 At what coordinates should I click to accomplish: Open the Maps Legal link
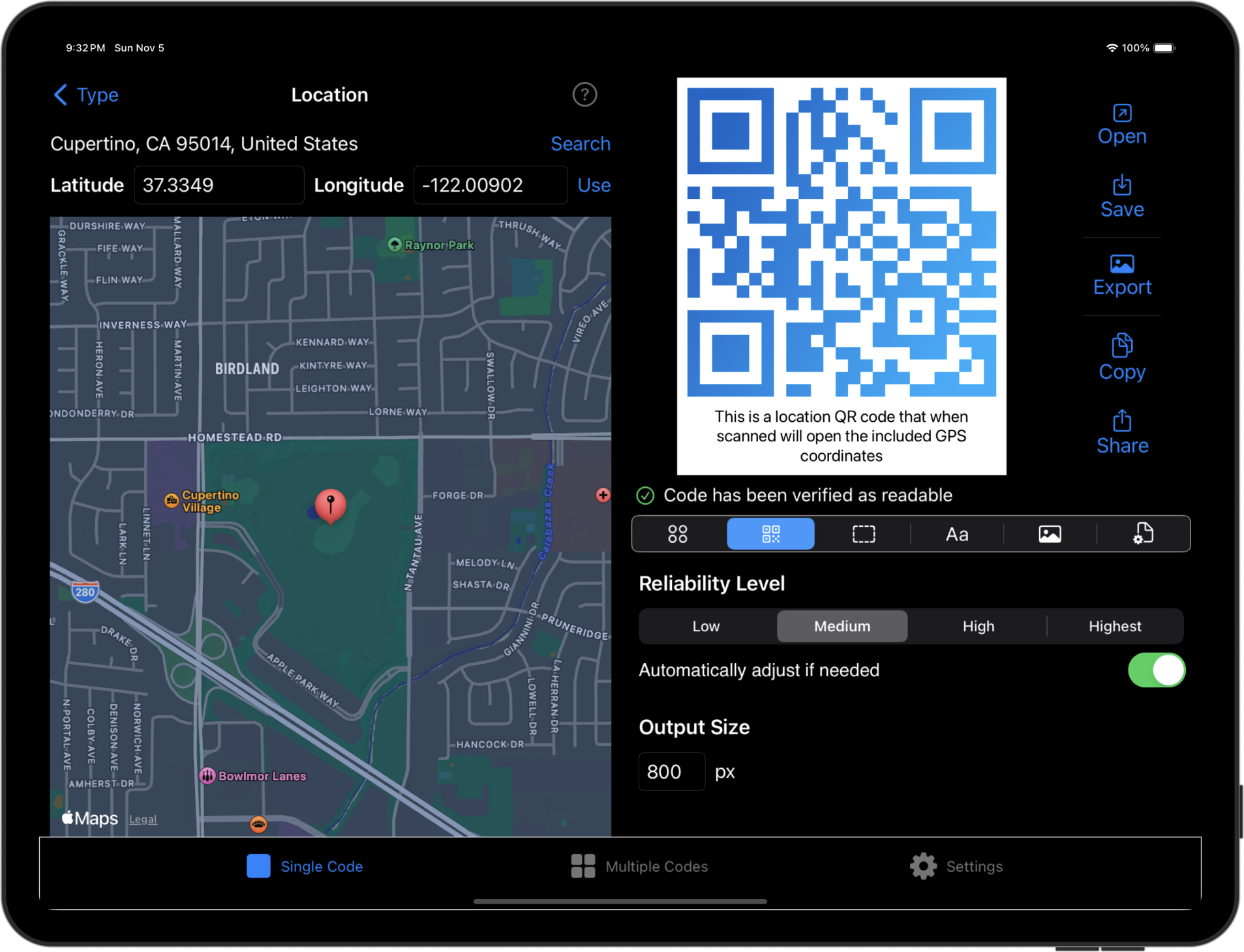click(x=143, y=819)
